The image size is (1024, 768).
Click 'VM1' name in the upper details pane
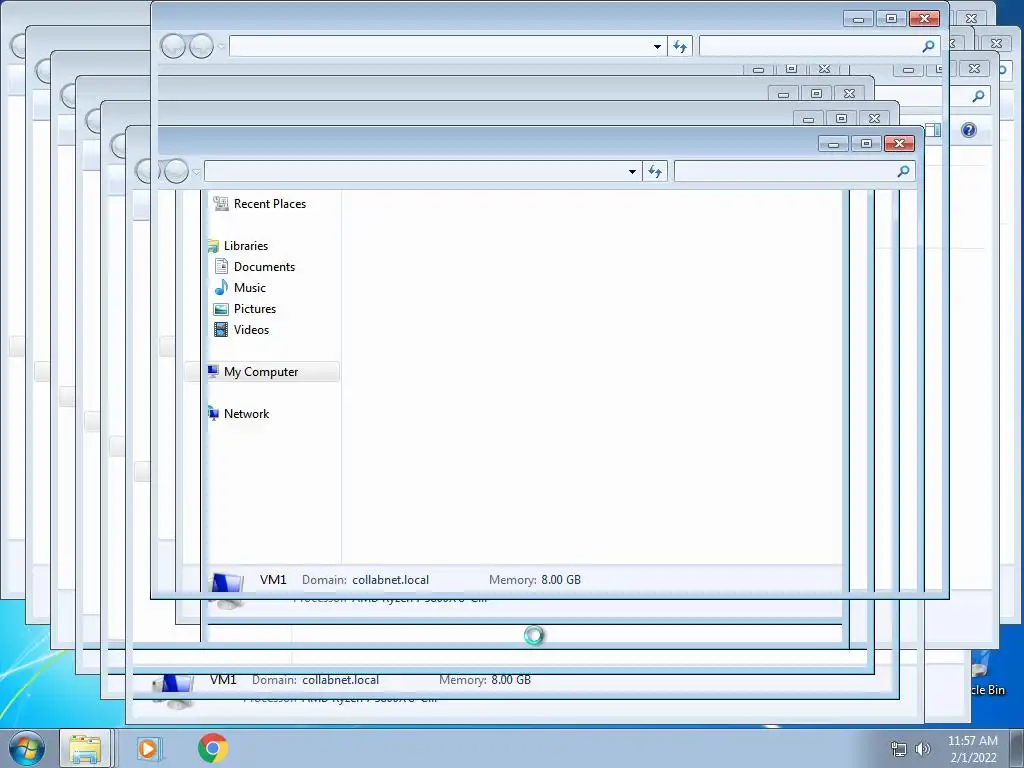(x=273, y=580)
